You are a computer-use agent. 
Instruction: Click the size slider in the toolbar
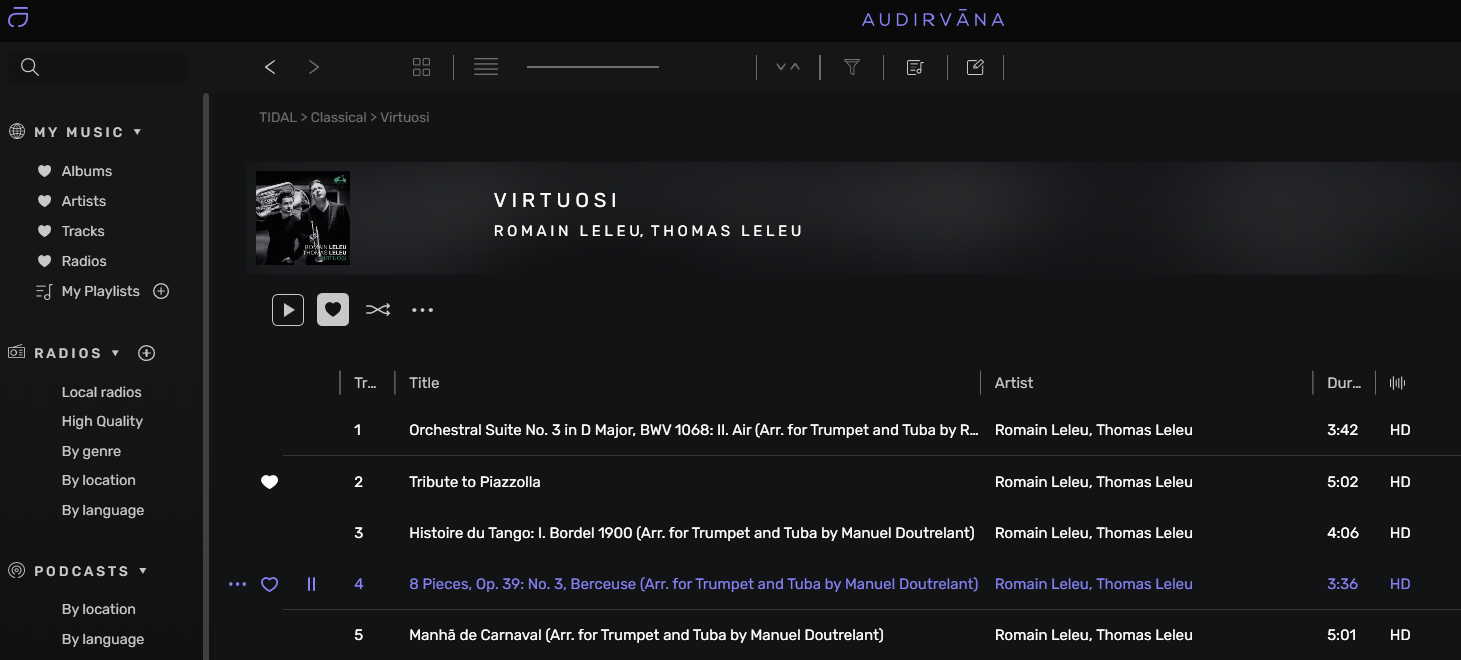point(593,67)
